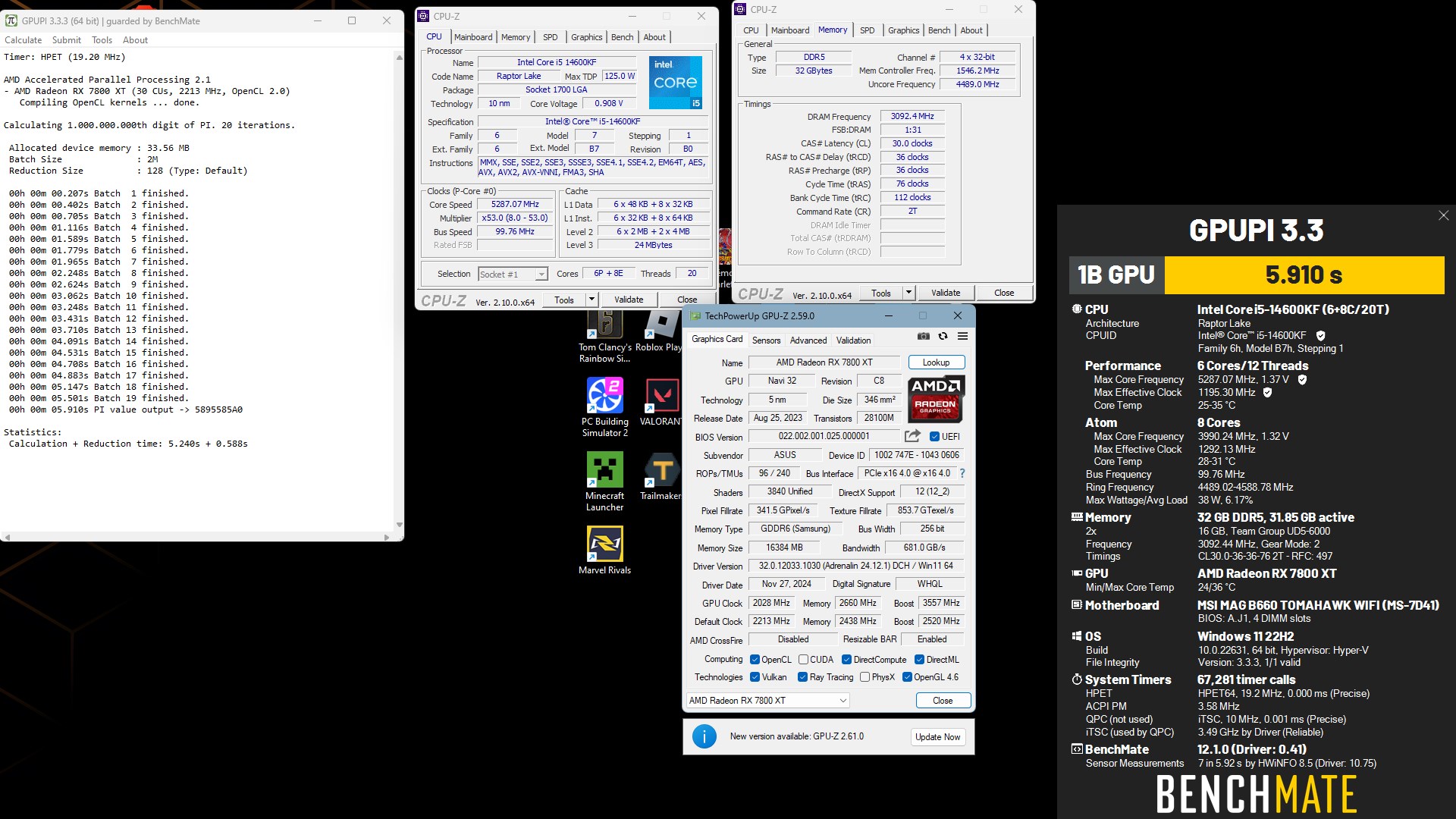The width and height of the screenshot is (1456, 819).
Task: Toggle the OpenGL 4.6 checkbox
Action: coord(907,677)
